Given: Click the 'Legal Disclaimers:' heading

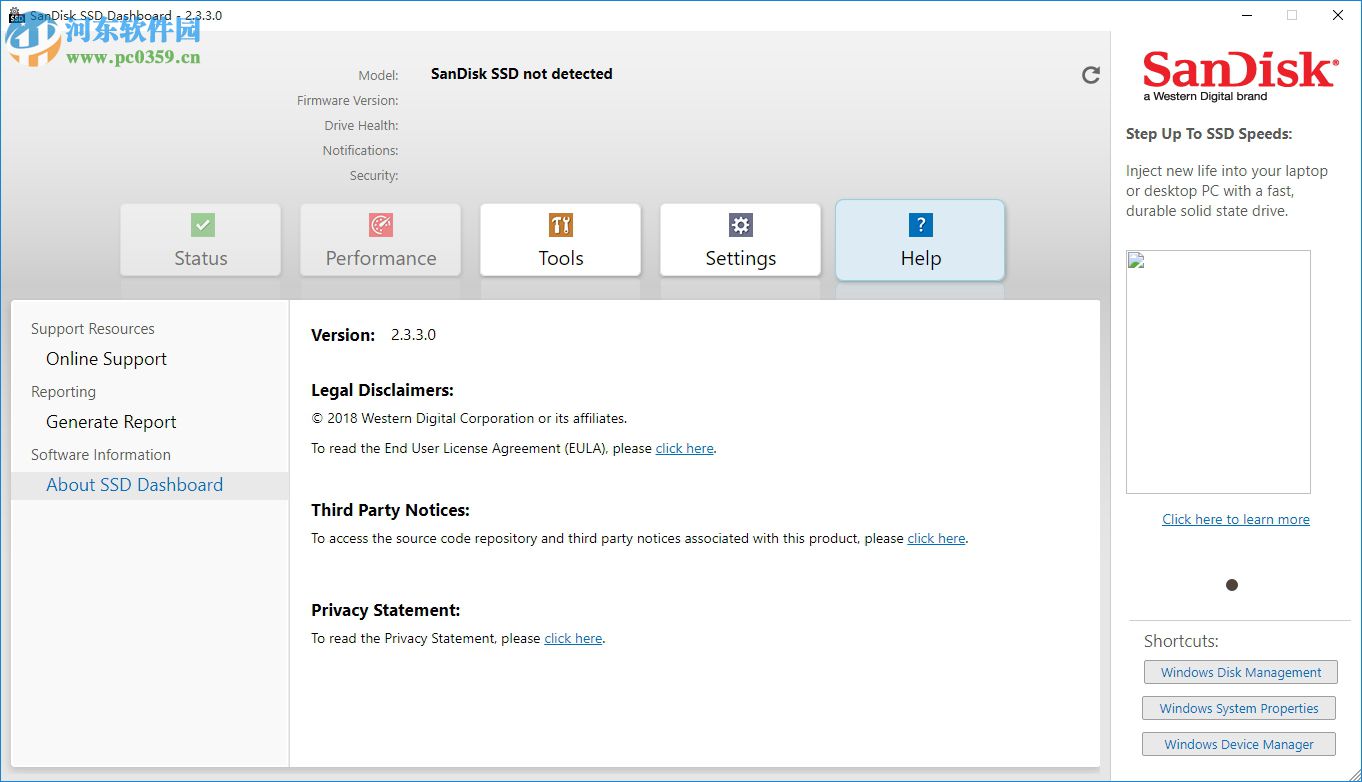Looking at the screenshot, I should click(x=382, y=391).
